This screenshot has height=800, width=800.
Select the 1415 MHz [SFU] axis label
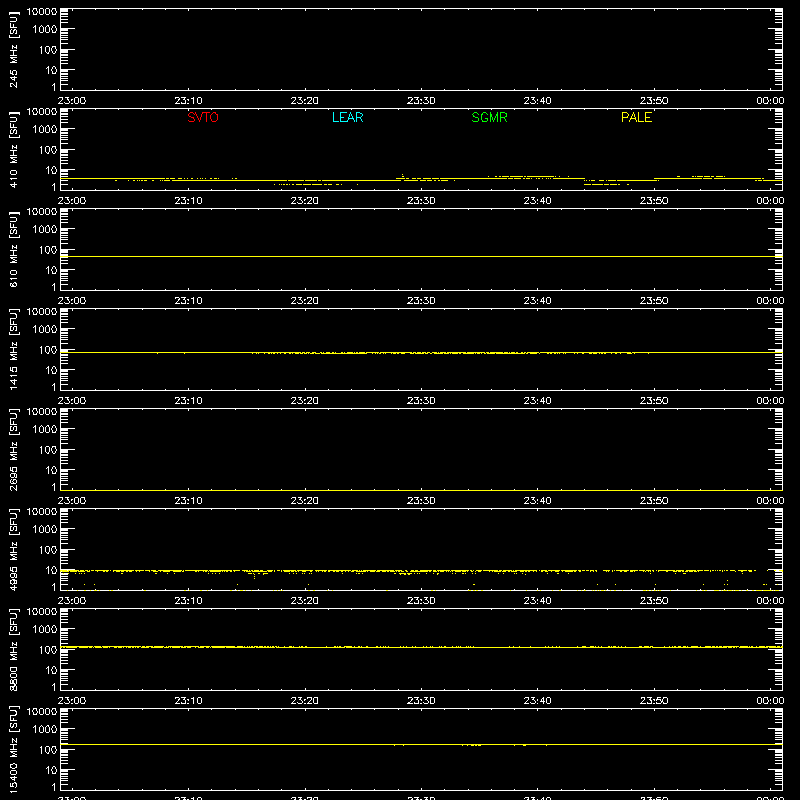(13, 349)
